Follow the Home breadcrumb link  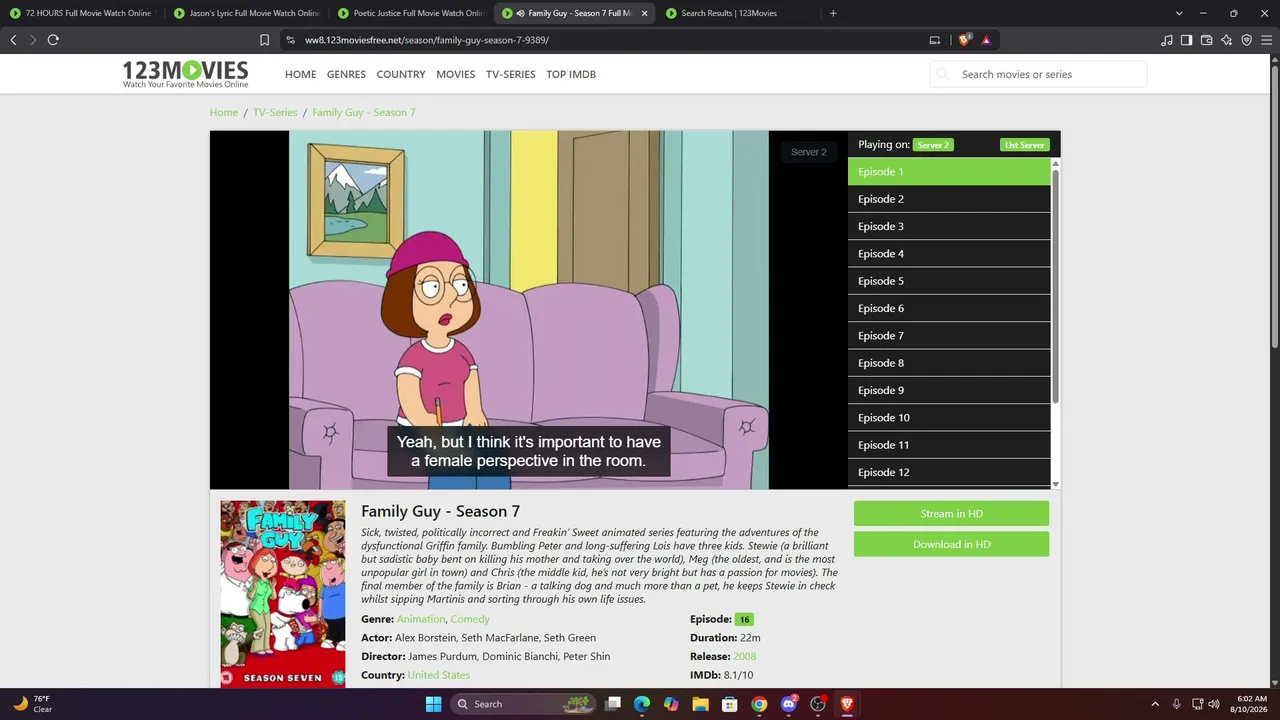pyautogui.click(x=224, y=112)
